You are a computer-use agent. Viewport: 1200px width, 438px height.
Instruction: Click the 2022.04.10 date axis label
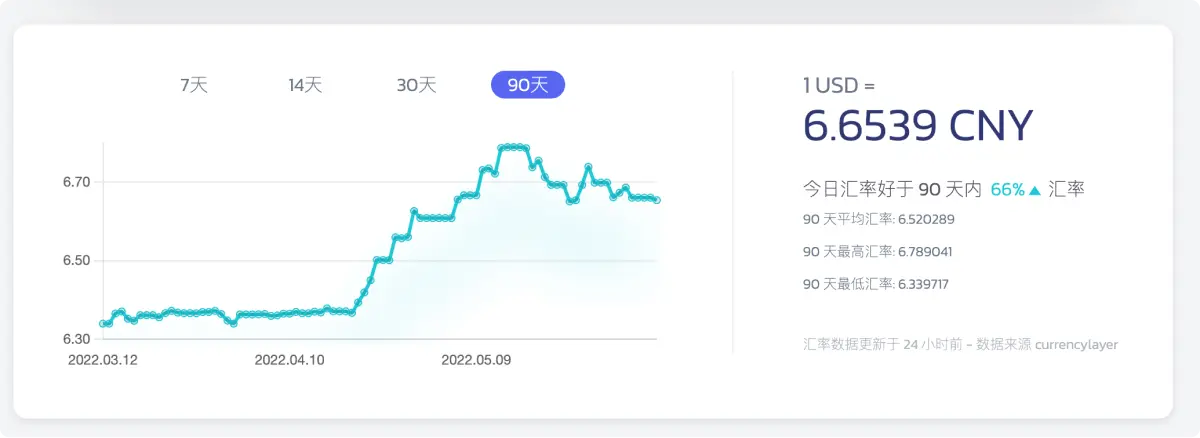[290, 358]
